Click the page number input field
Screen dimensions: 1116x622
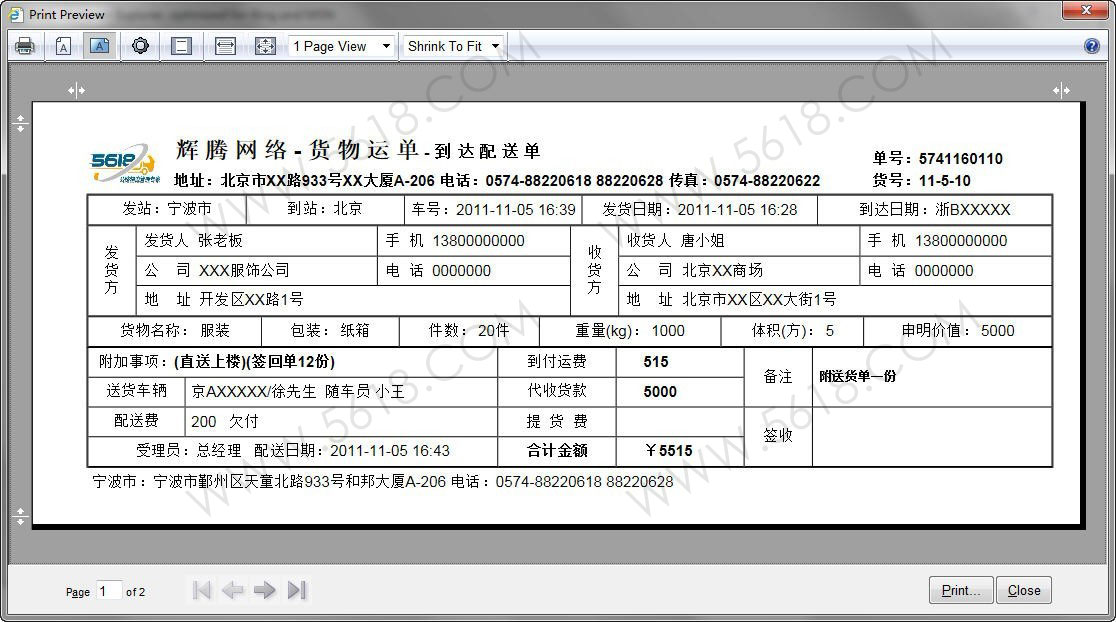[109, 591]
